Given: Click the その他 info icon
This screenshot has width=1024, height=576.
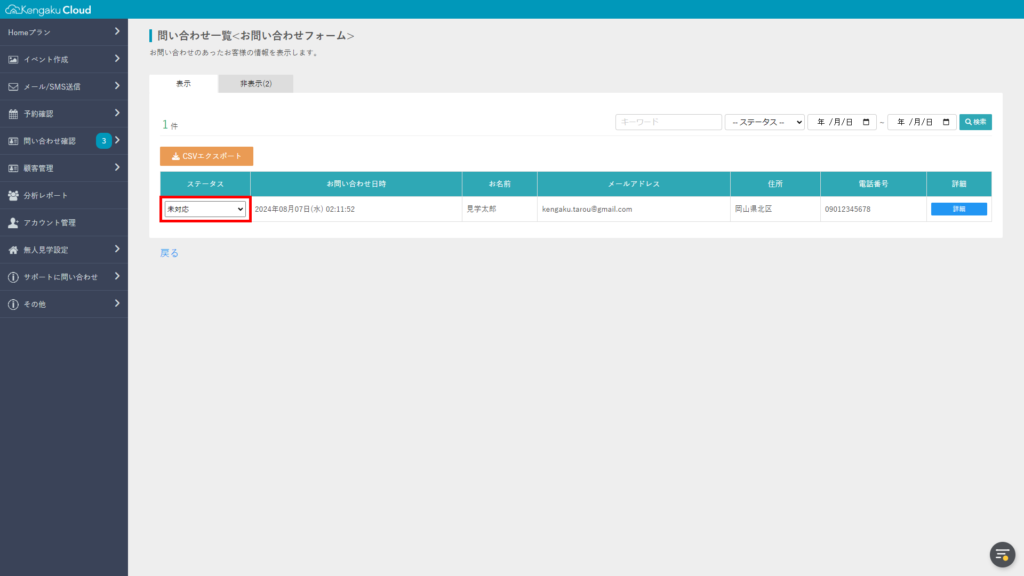Looking at the screenshot, I should coord(13,304).
